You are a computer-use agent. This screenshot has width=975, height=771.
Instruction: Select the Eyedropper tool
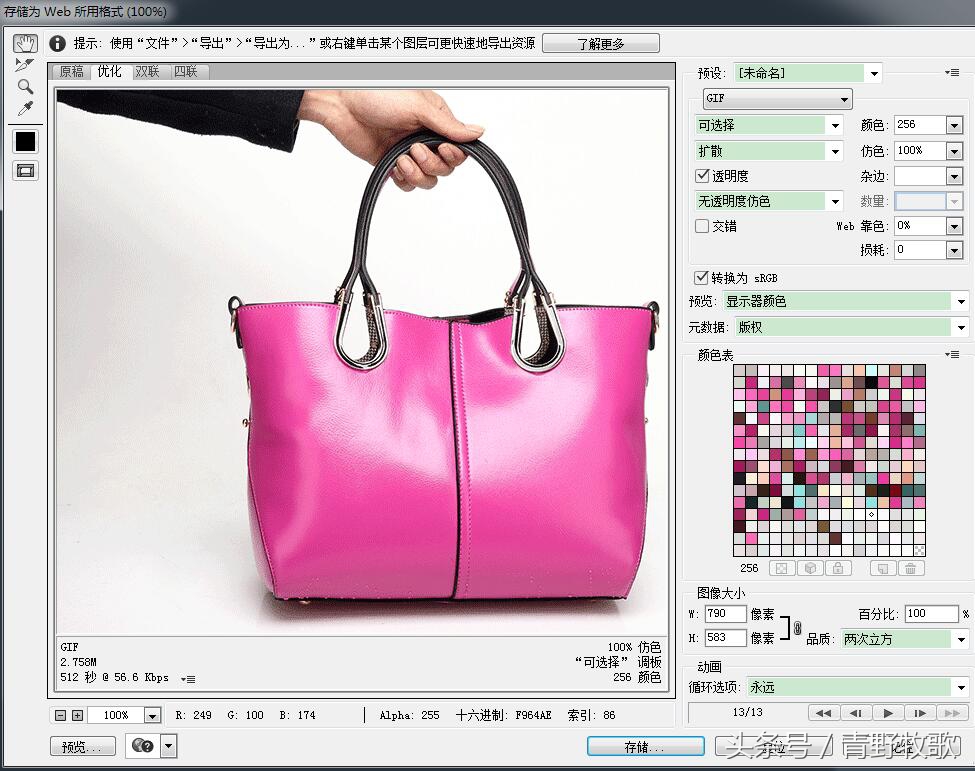[x=24, y=108]
